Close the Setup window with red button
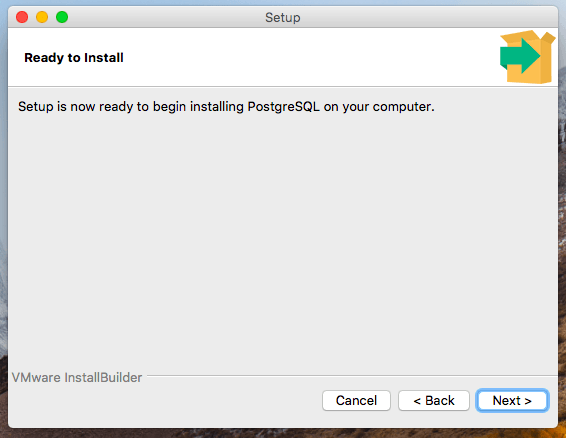The height and width of the screenshot is (438, 566). pos(22,17)
